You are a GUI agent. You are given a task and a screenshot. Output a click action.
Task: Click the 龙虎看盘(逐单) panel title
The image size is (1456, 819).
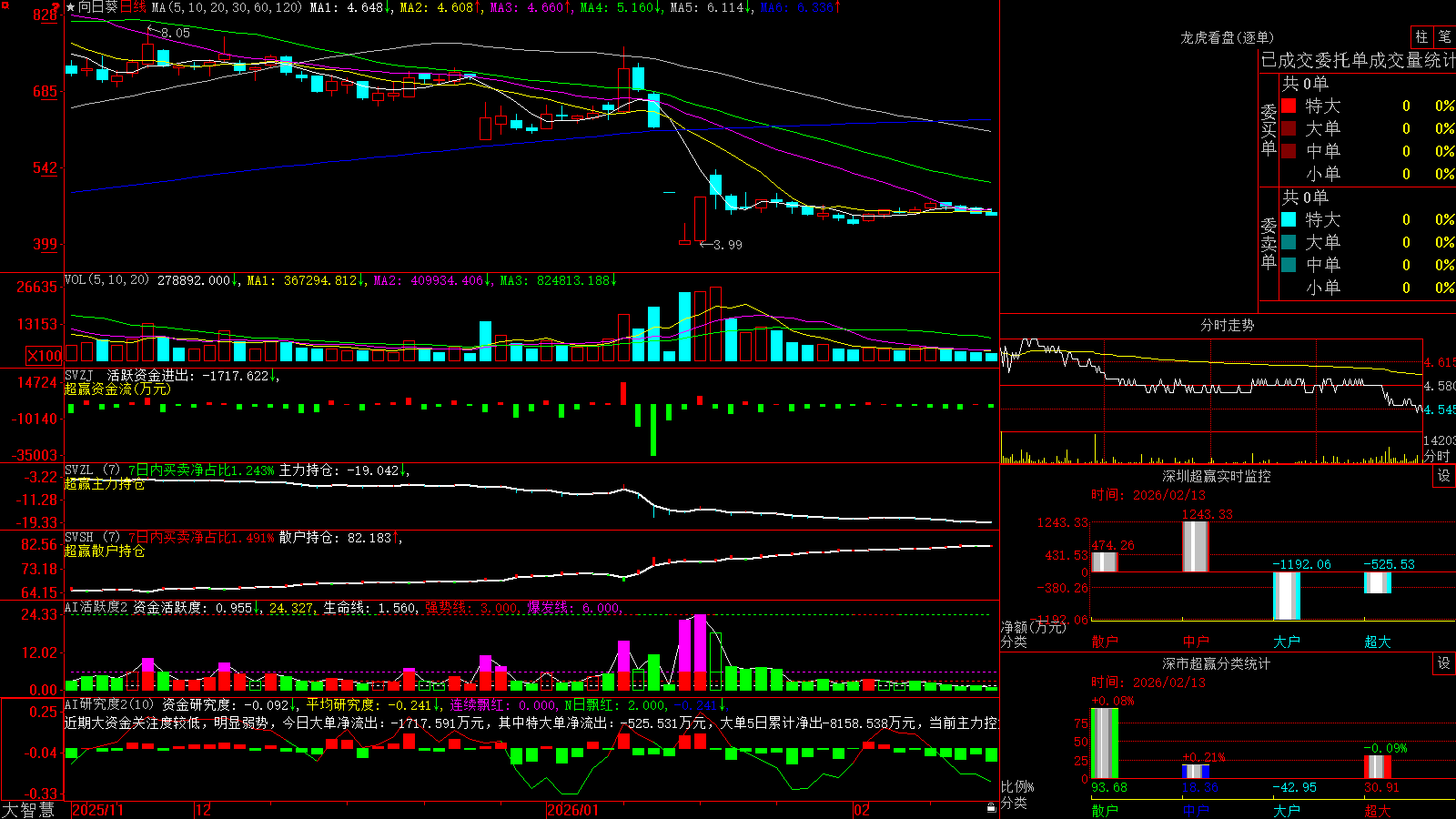pyautogui.click(x=1227, y=37)
